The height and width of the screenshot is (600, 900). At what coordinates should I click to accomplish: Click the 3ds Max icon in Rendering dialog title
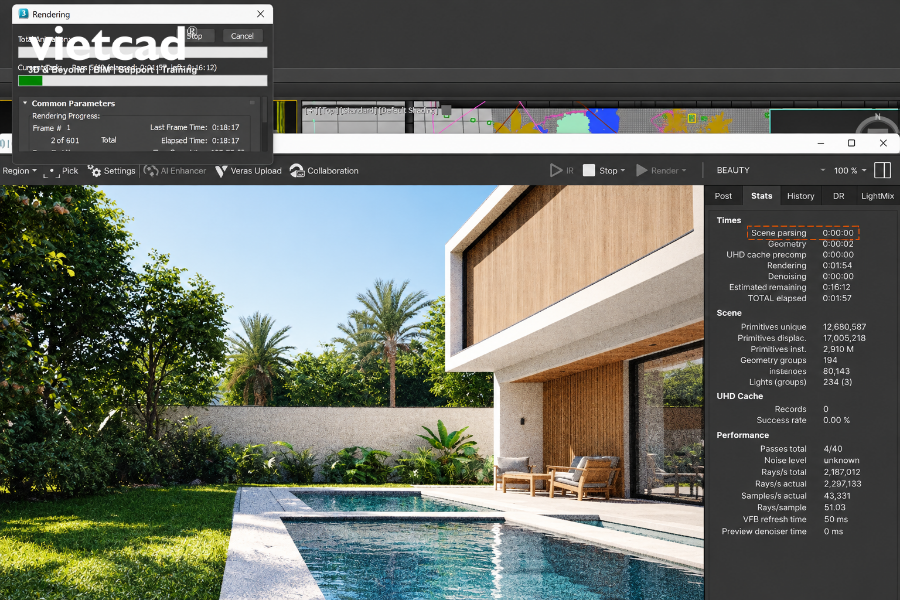pyautogui.click(x=24, y=14)
